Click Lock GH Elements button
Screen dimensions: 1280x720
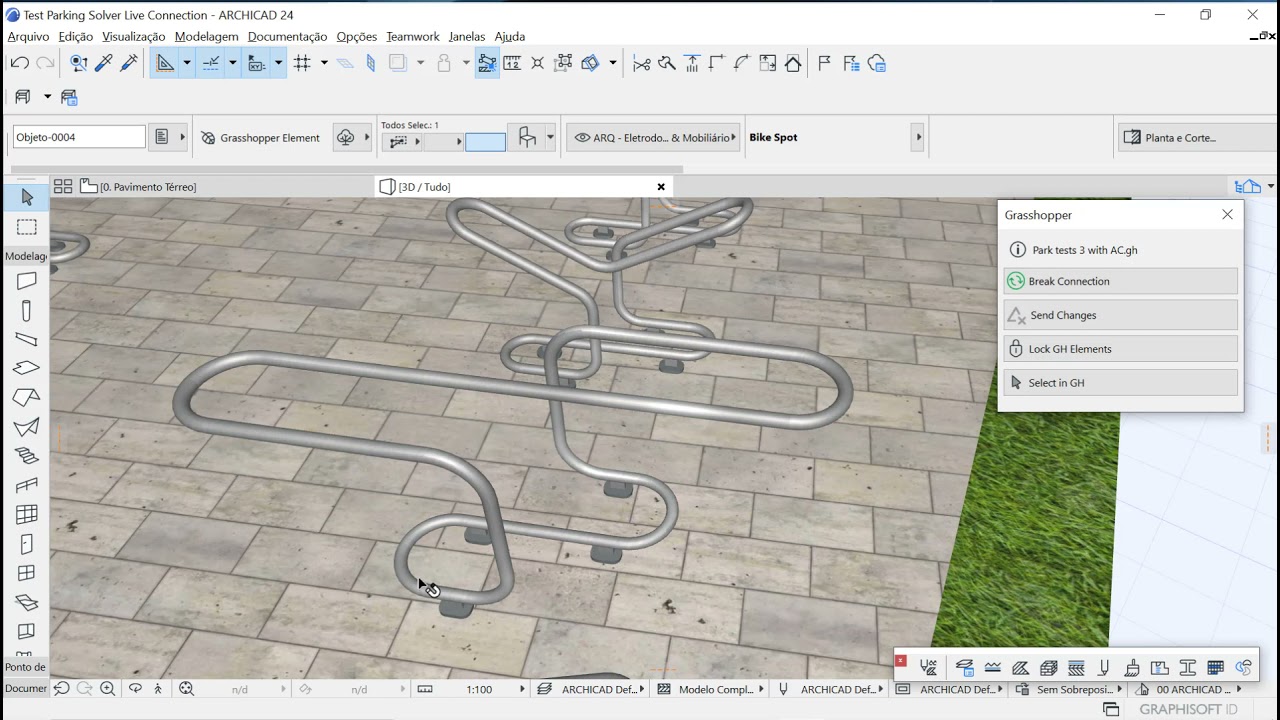tap(1121, 349)
